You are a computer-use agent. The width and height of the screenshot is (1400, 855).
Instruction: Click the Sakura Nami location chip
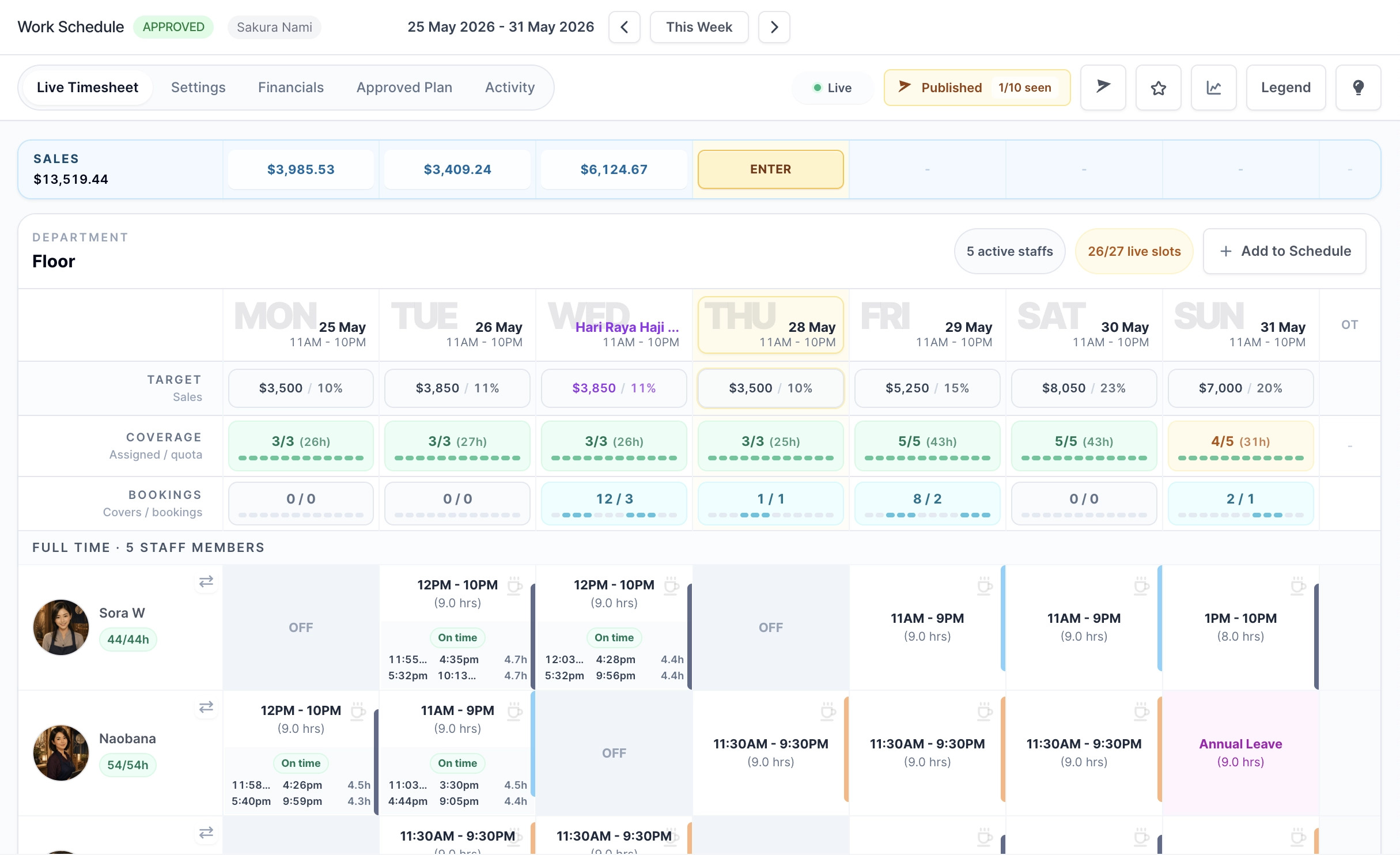tap(274, 27)
